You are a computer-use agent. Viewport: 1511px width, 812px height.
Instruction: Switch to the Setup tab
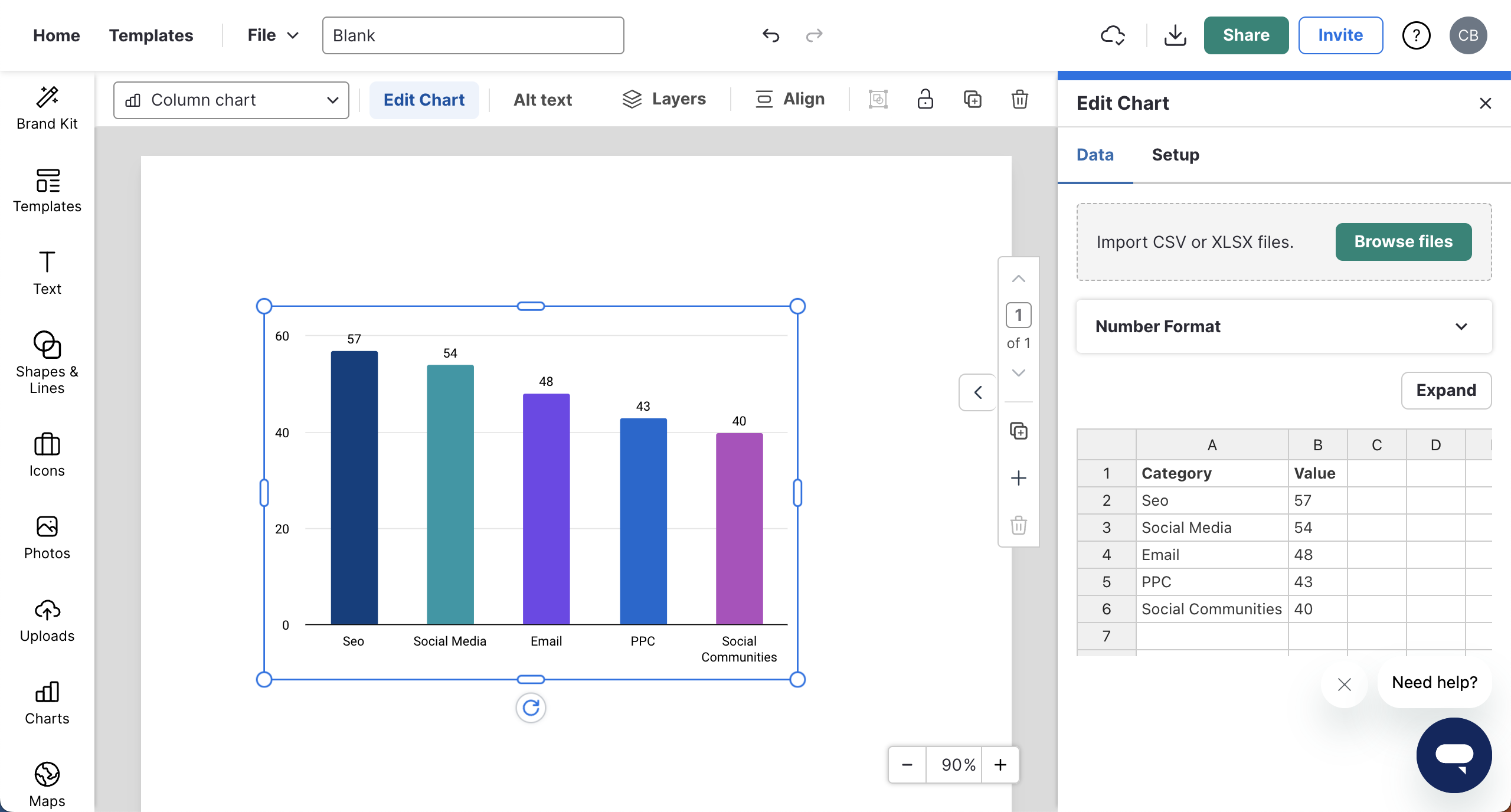pyautogui.click(x=1175, y=155)
